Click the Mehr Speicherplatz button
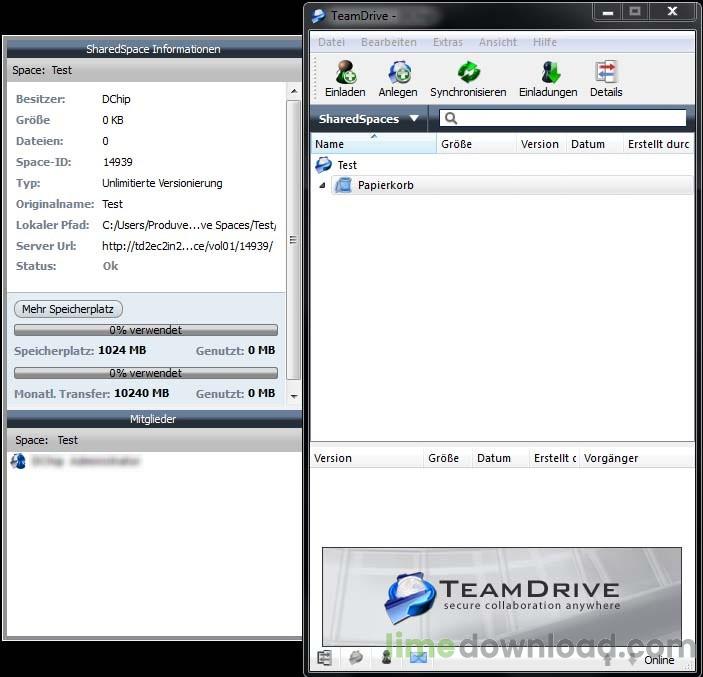Screen dimensions: 703x677 click(x=68, y=309)
